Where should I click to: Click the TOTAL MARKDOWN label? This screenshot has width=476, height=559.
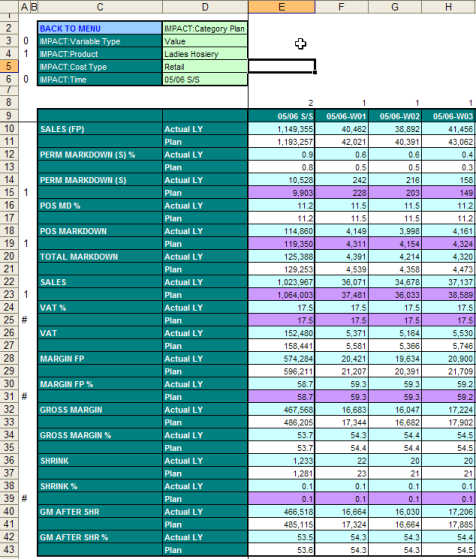click(79, 257)
